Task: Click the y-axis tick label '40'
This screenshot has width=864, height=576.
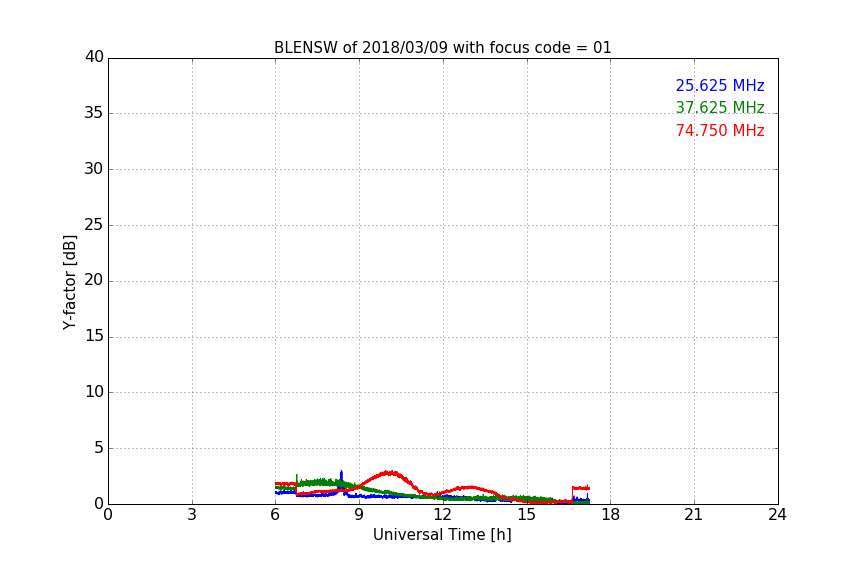Action: [x=94, y=57]
